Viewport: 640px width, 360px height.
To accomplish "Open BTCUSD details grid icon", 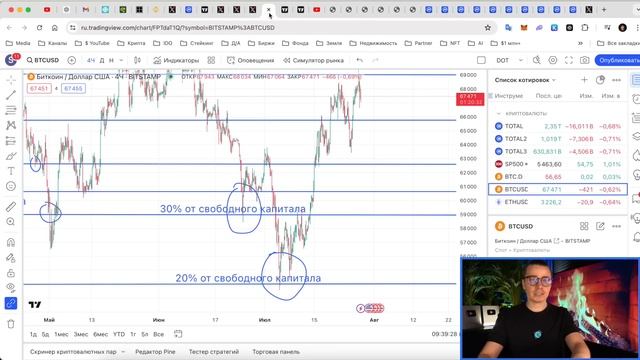I will pyautogui.click(x=584, y=226).
